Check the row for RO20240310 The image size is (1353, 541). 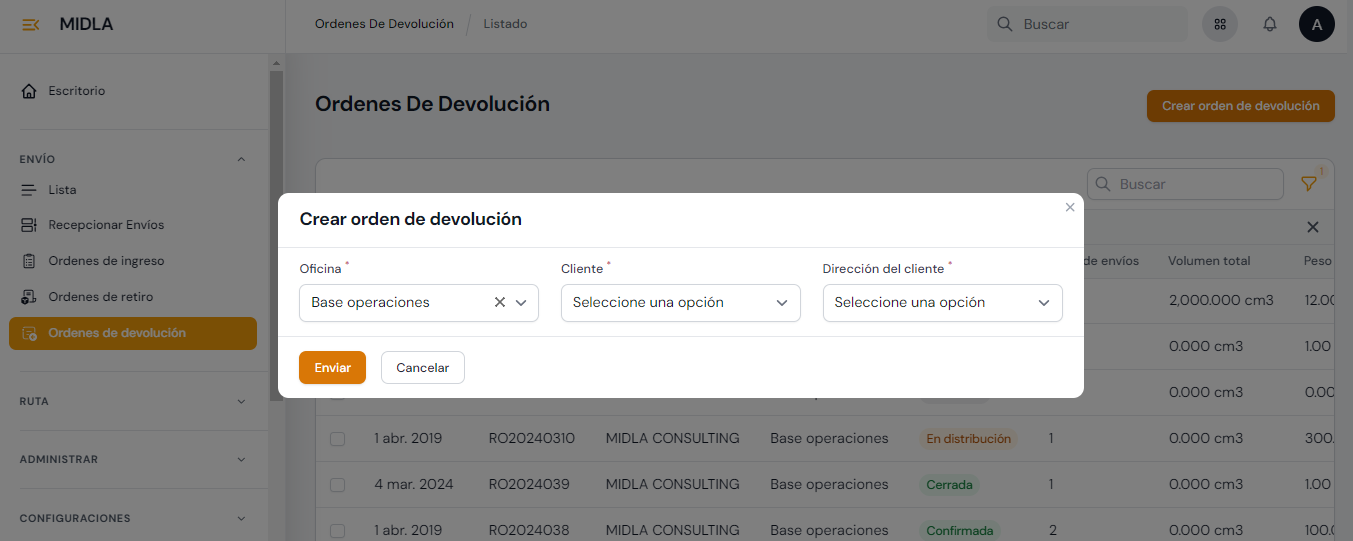[338, 439]
